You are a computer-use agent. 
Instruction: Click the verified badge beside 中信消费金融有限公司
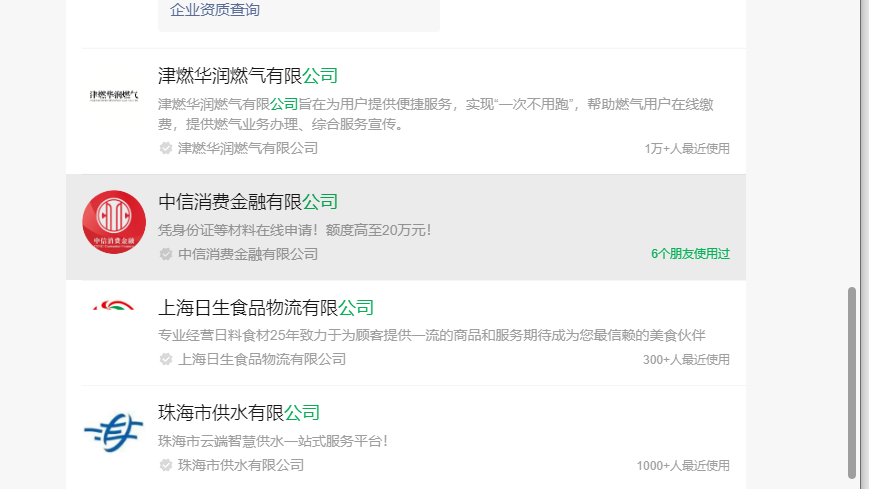(x=166, y=254)
